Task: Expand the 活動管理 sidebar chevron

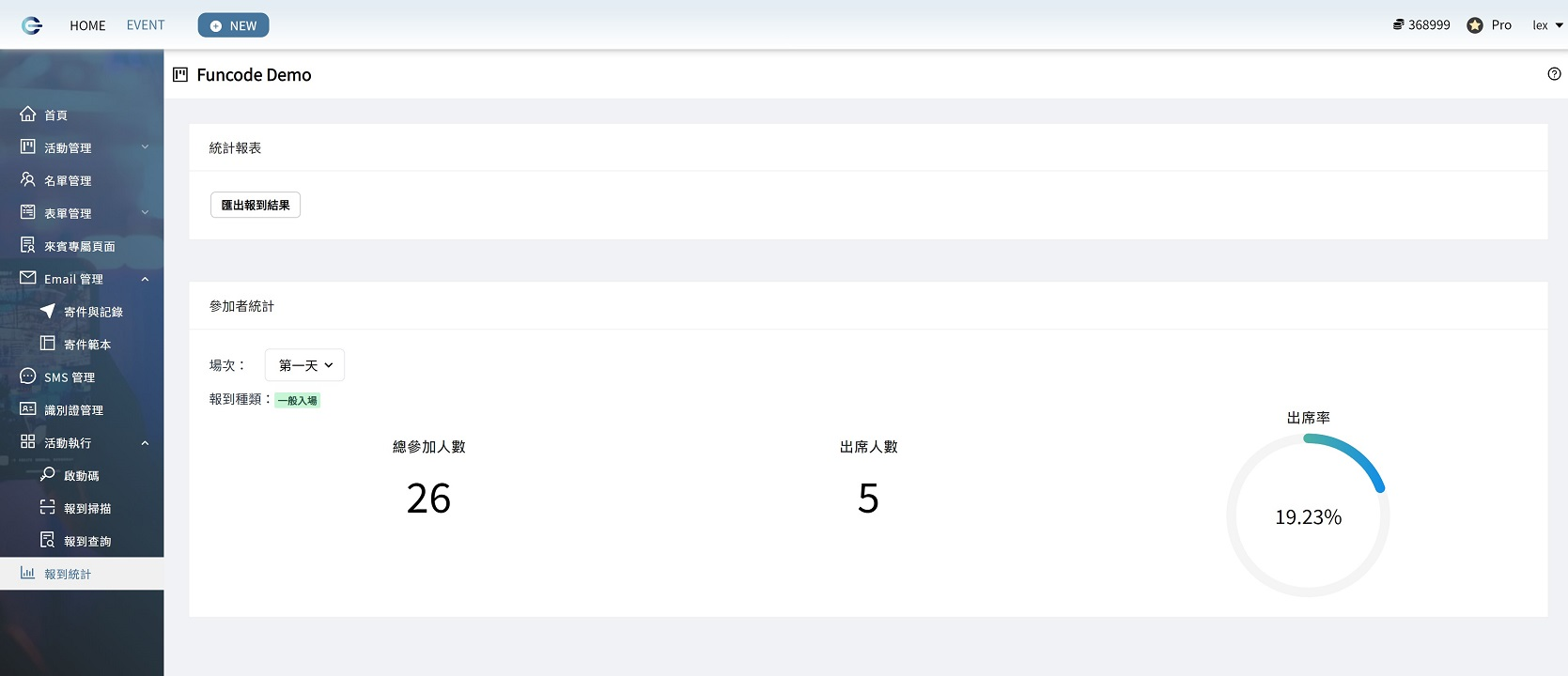Action: pos(145,147)
